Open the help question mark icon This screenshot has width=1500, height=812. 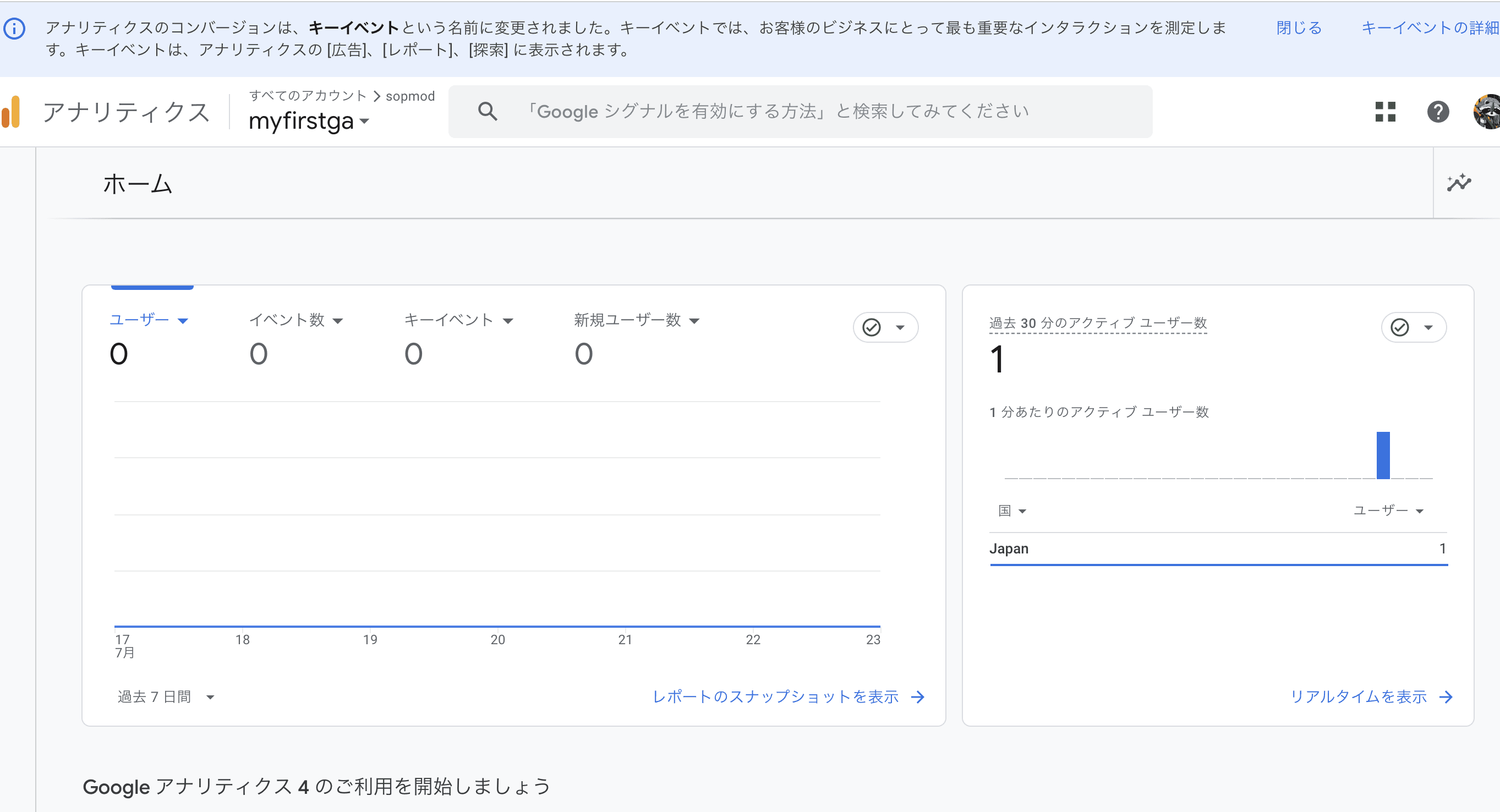click(1438, 112)
